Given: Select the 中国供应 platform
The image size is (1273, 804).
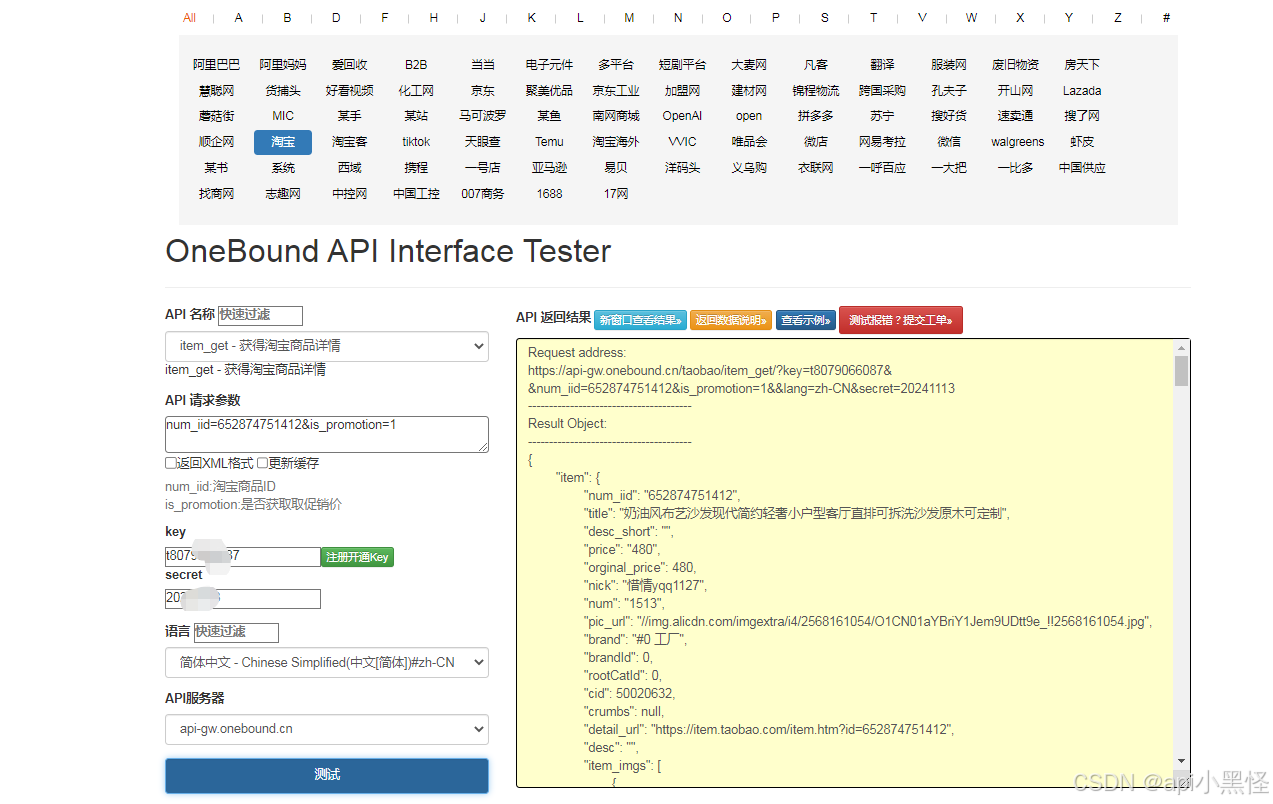Looking at the screenshot, I should pyautogui.click(x=1082, y=168).
